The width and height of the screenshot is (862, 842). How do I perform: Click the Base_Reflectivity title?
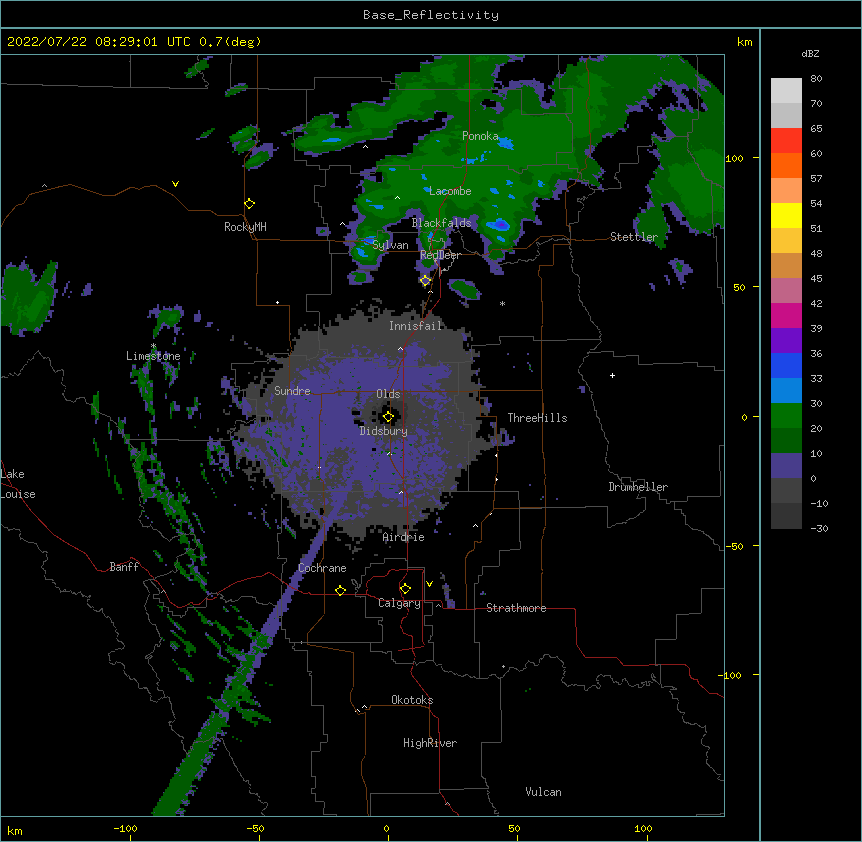coord(431,15)
